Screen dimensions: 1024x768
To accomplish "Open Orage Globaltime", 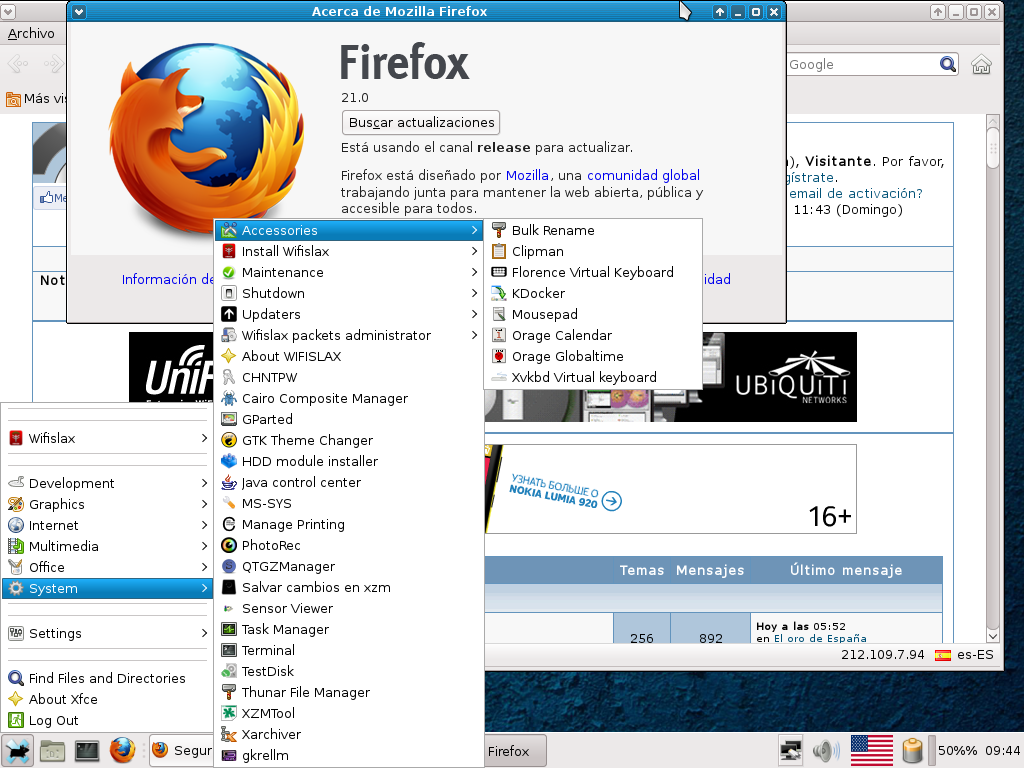I will click(x=593, y=356).
